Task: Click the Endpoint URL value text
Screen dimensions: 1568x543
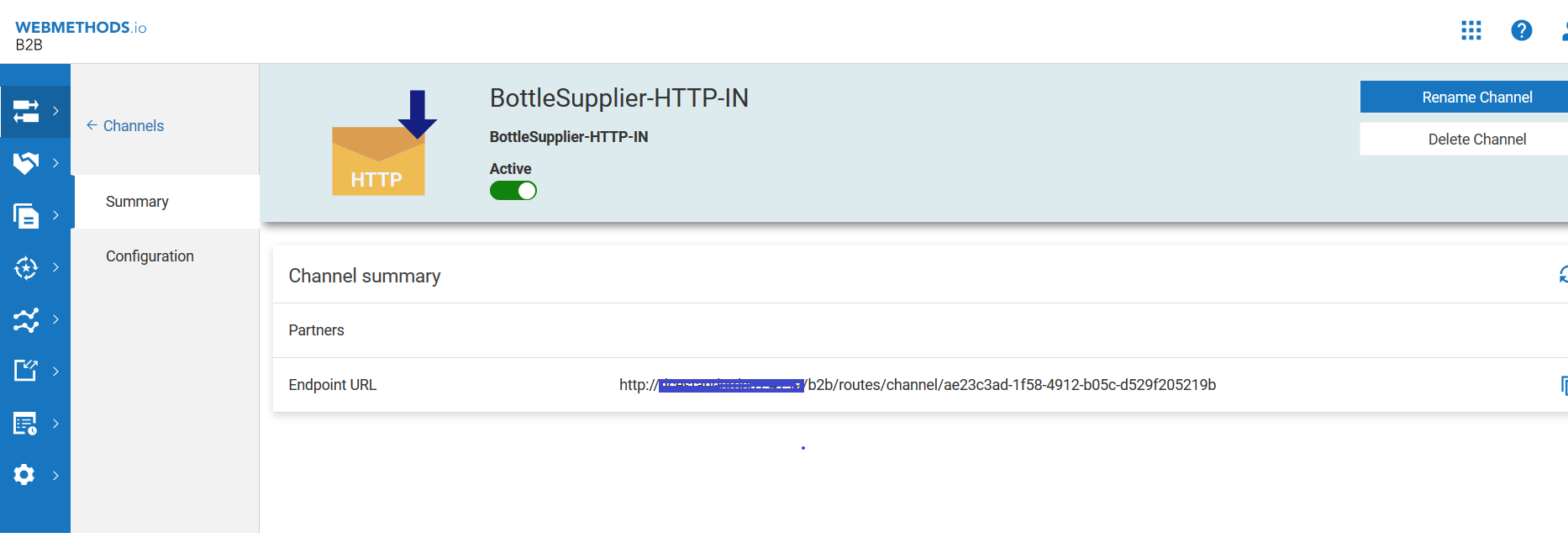Action: [918, 385]
